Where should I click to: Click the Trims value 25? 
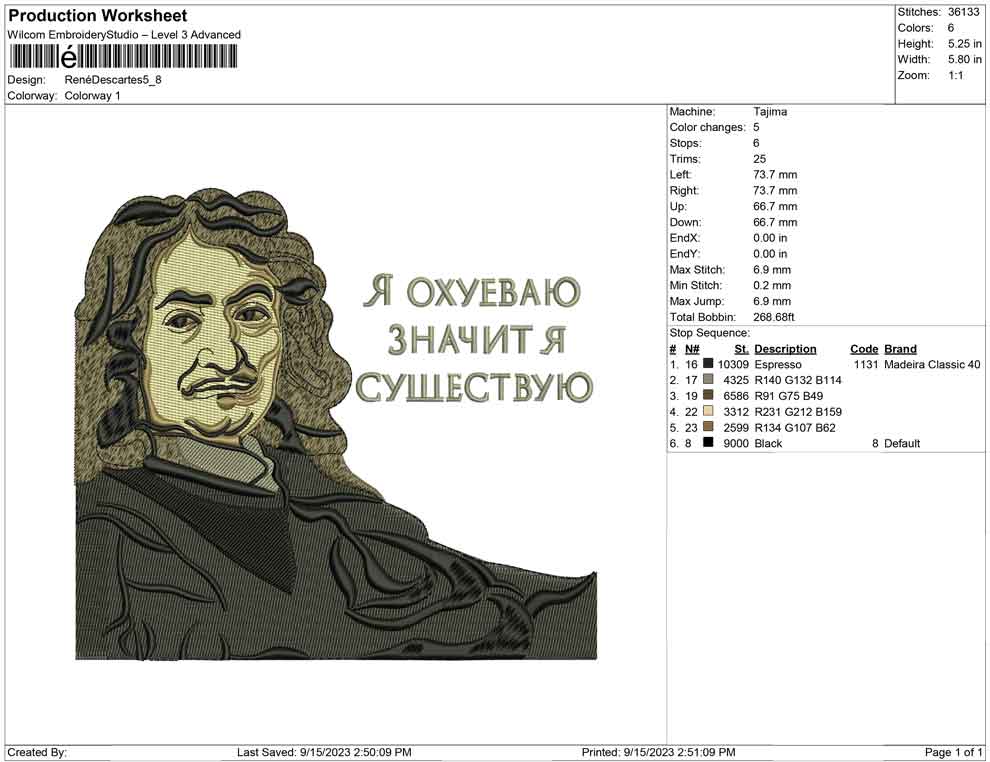(x=760, y=159)
